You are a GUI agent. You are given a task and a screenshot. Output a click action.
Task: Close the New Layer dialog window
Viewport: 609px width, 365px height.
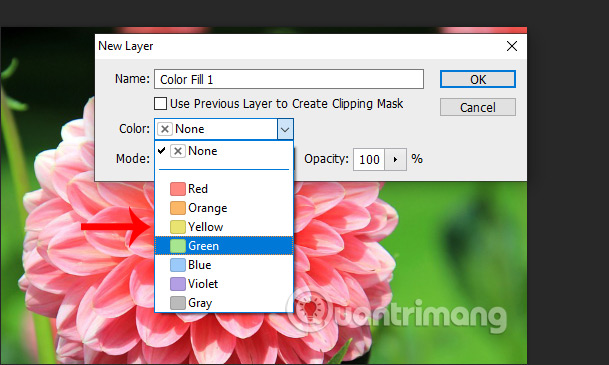(512, 46)
